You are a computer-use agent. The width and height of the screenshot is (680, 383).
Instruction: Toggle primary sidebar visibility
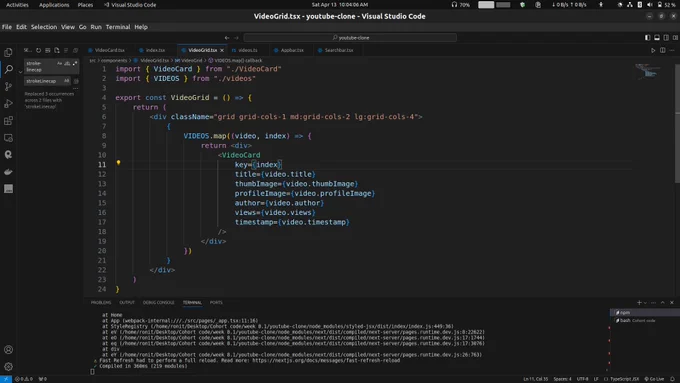[647, 38]
